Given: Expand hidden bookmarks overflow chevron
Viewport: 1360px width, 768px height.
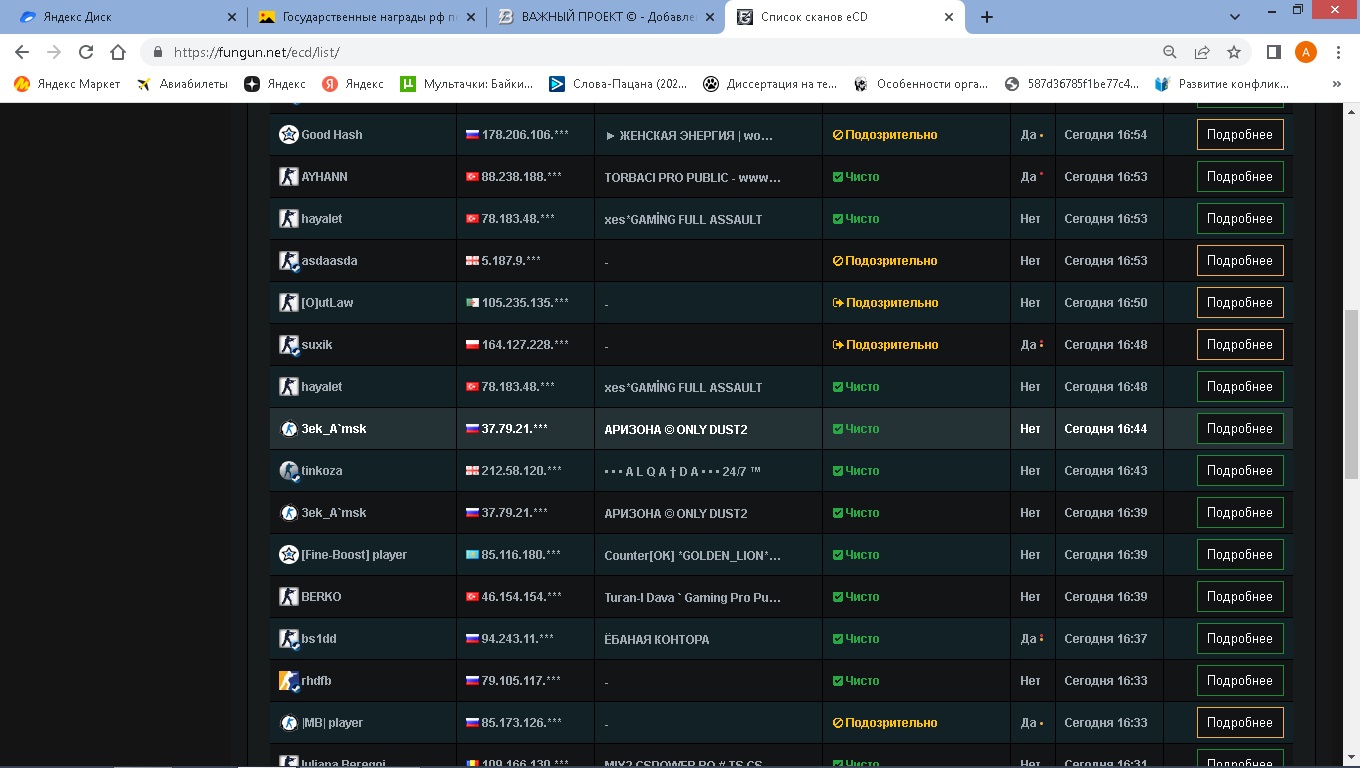Looking at the screenshot, I should click(x=1337, y=85).
